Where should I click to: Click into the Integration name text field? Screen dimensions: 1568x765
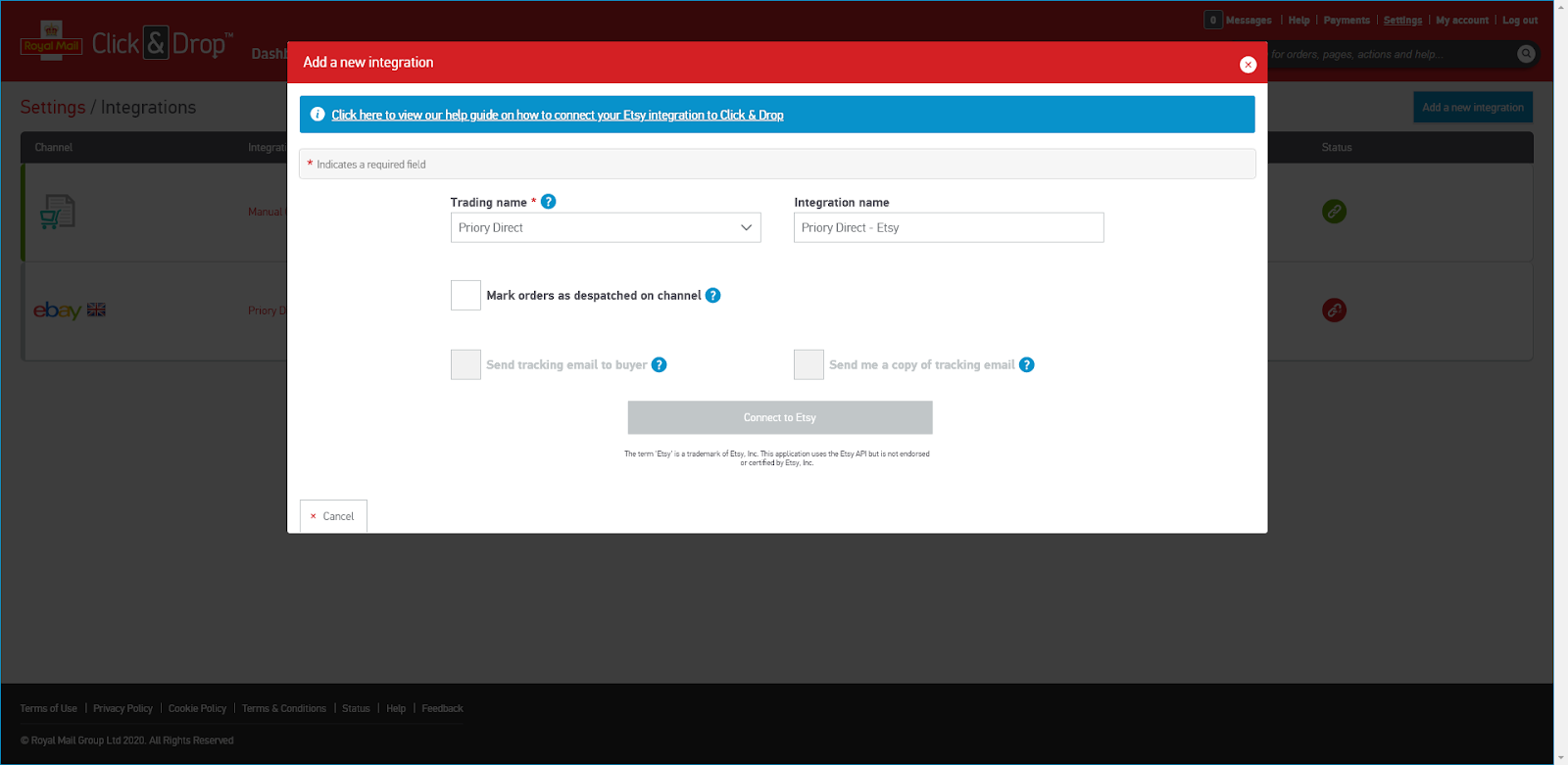(x=948, y=228)
